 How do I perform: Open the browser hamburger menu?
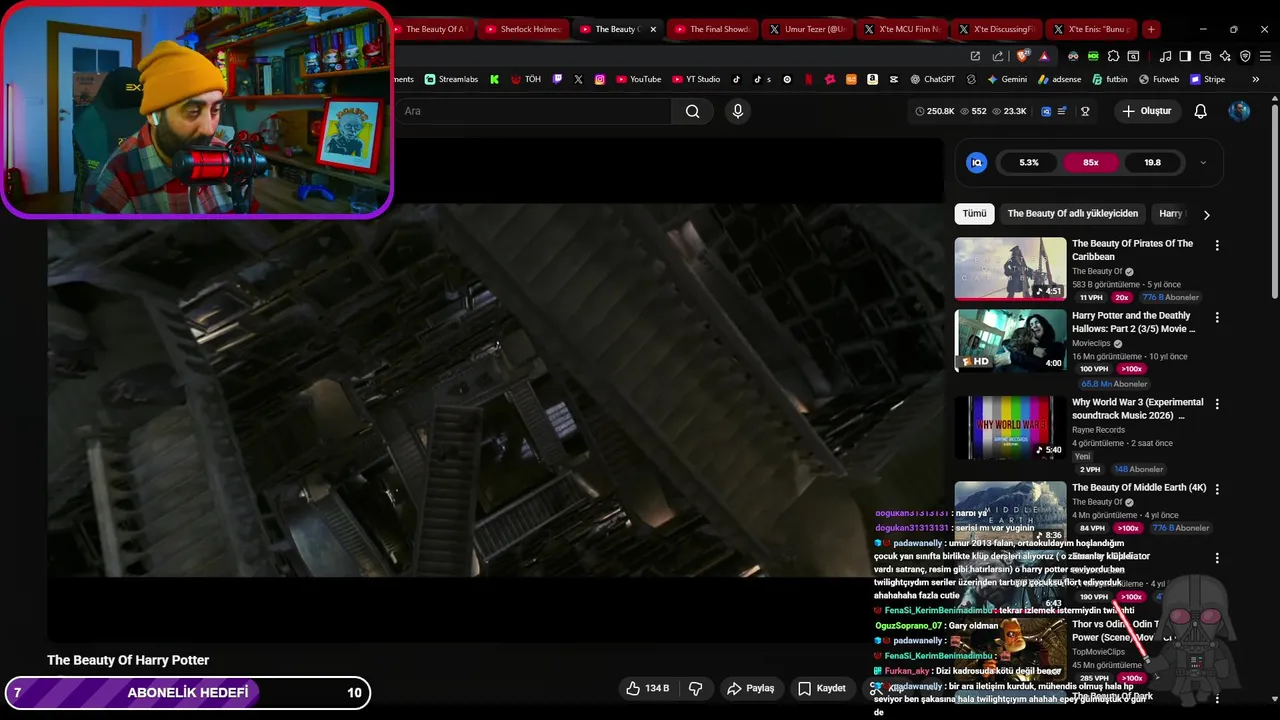click(x=1265, y=56)
